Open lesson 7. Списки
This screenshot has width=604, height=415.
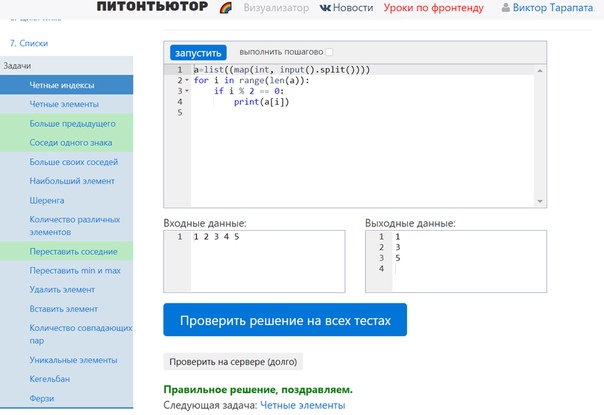[x=29, y=43]
